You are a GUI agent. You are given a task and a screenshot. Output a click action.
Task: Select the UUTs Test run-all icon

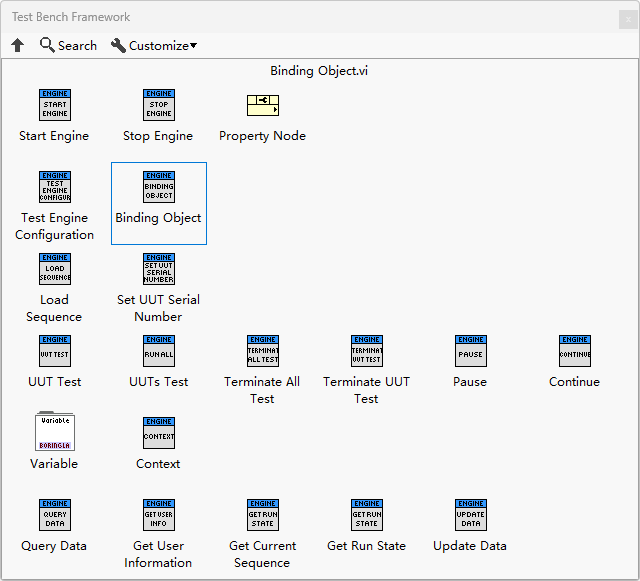pyautogui.click(x=158, y=351)
